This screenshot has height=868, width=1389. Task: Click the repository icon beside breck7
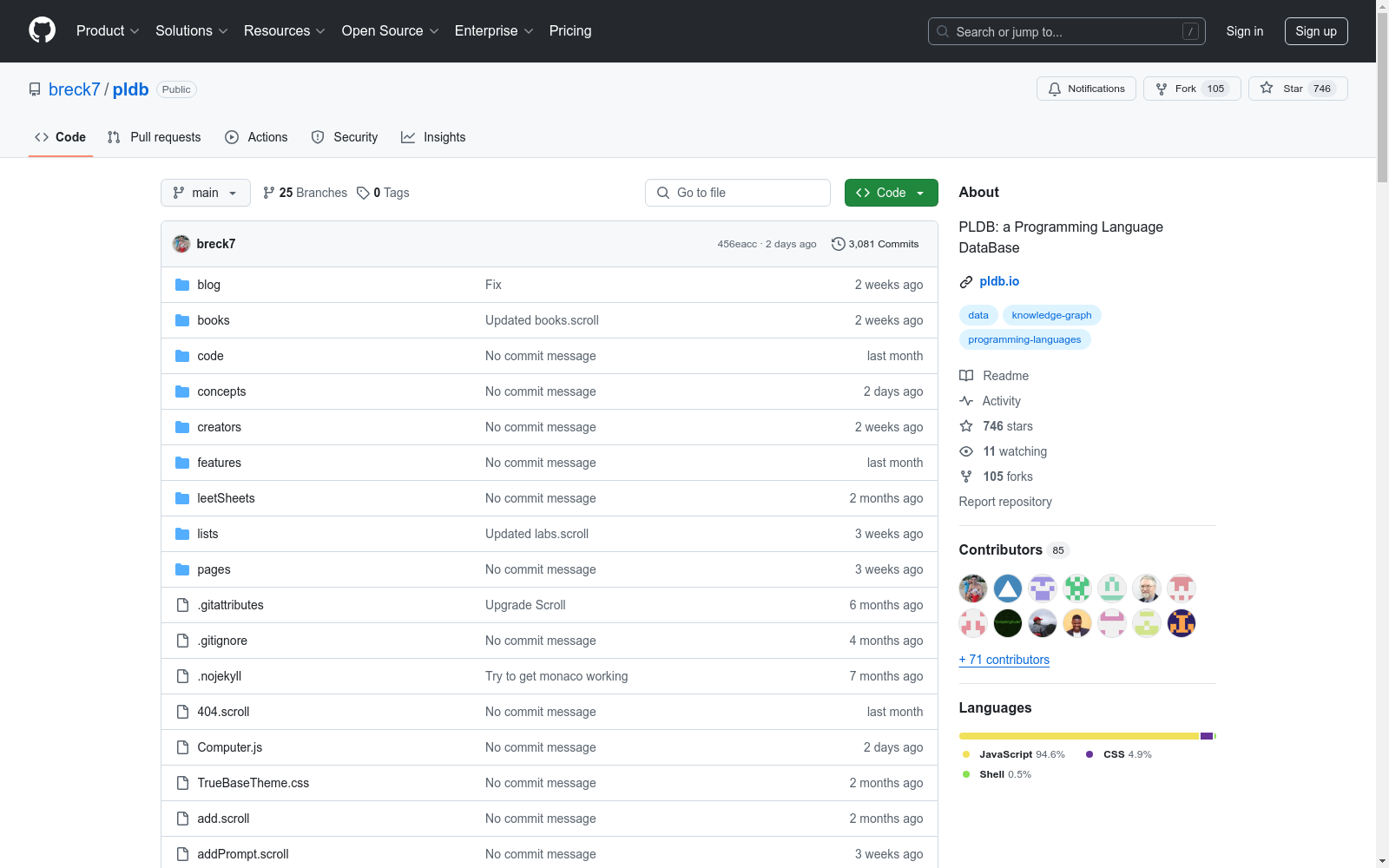click(35, 89)
